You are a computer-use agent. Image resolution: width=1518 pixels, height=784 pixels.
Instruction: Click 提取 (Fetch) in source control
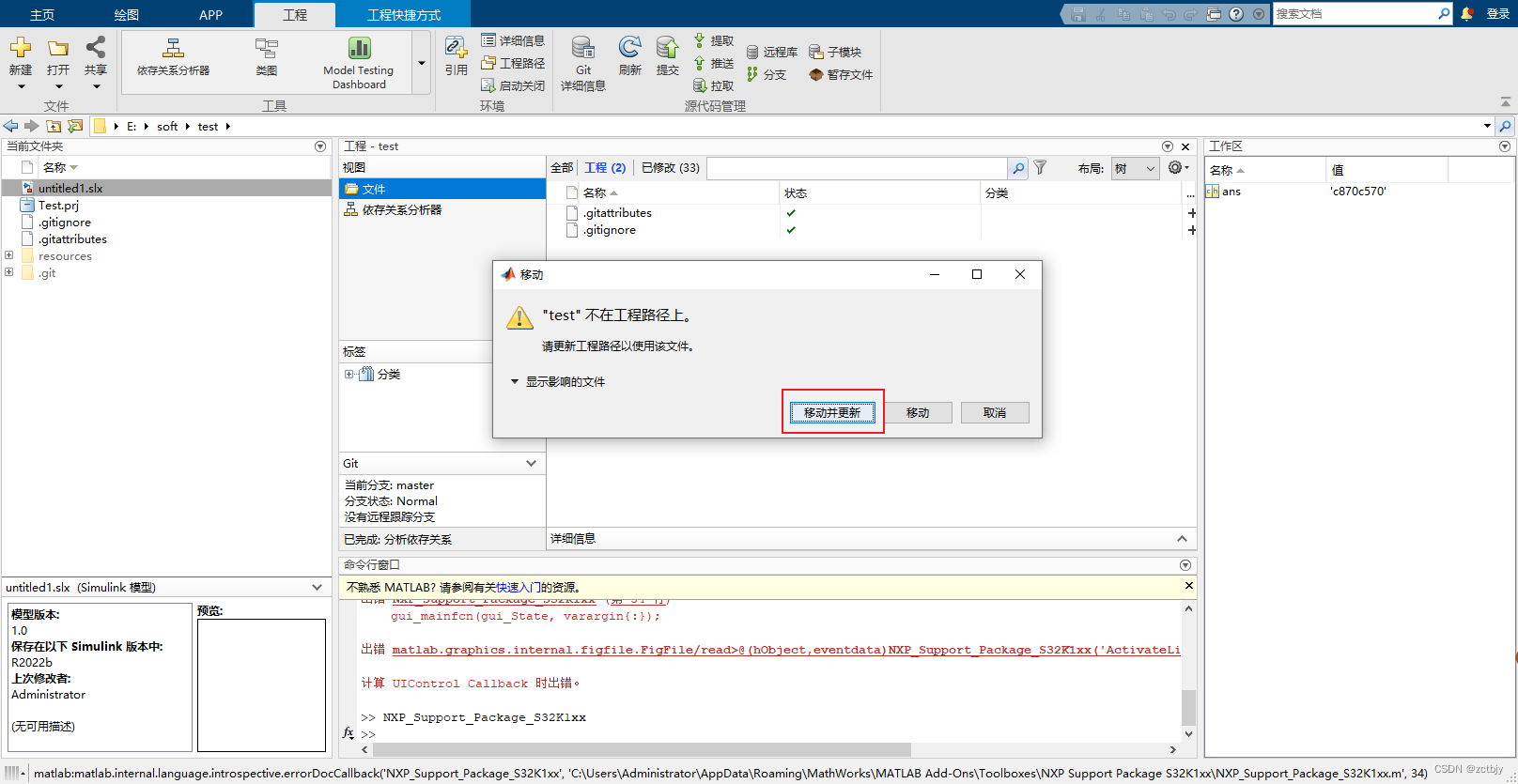pos(714,40)
